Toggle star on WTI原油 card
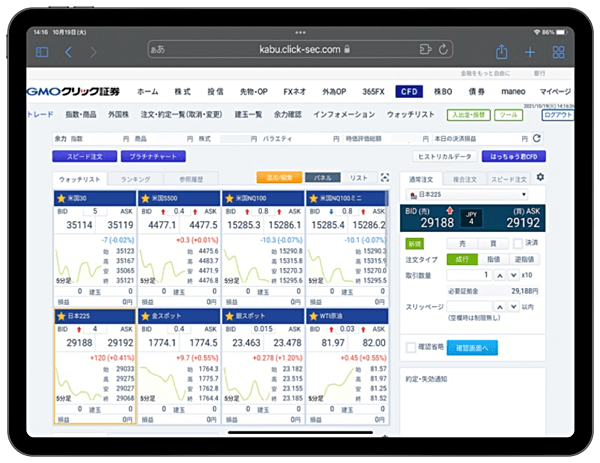This screenshot has height=463, width=600. coord(314,316)
